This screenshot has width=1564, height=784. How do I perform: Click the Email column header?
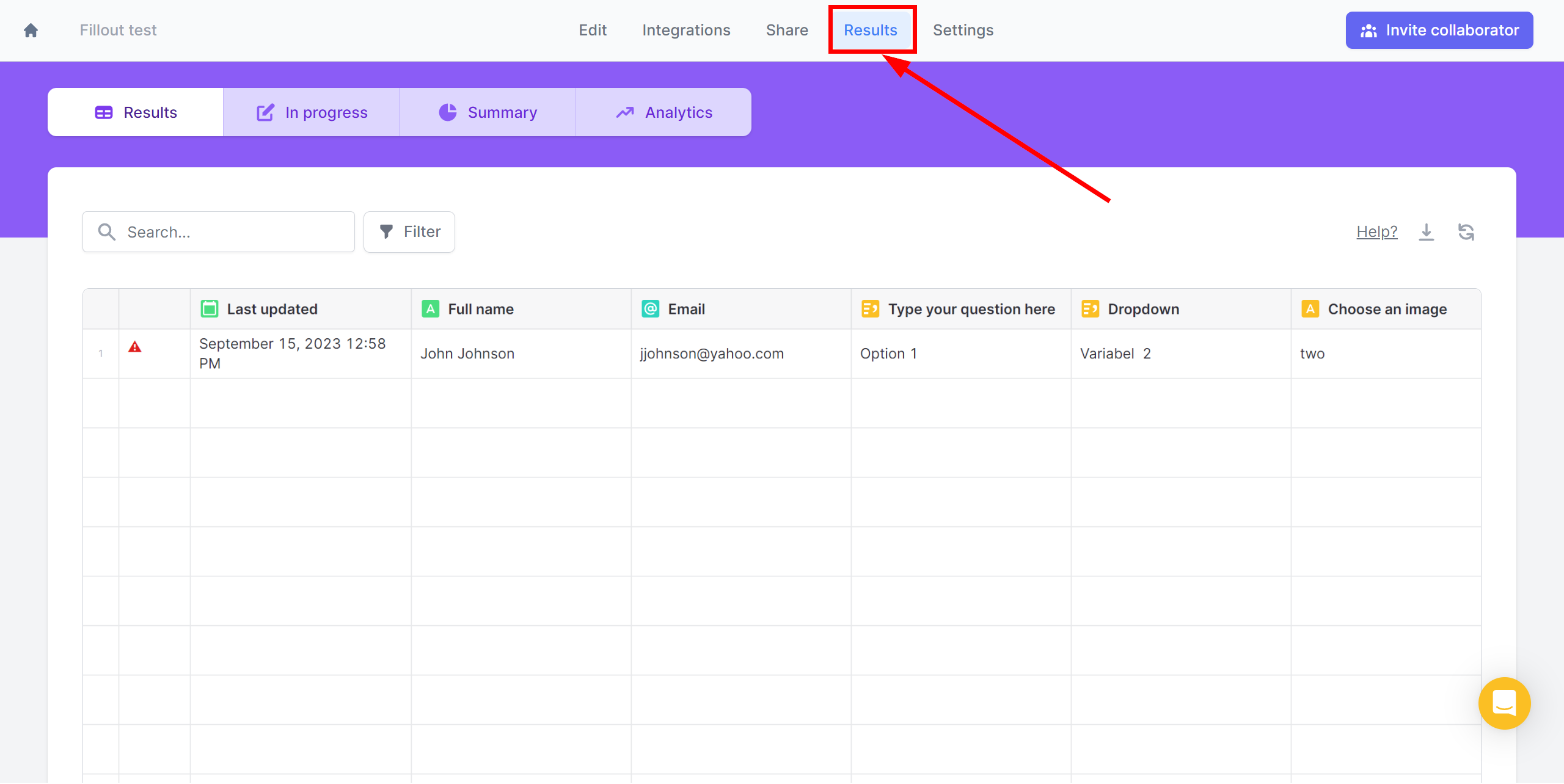[741, 309]
